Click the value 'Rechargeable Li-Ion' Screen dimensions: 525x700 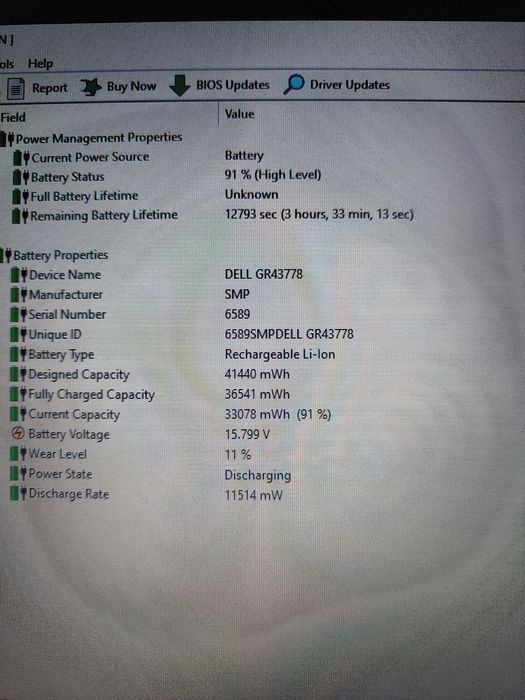click(280, 354)
